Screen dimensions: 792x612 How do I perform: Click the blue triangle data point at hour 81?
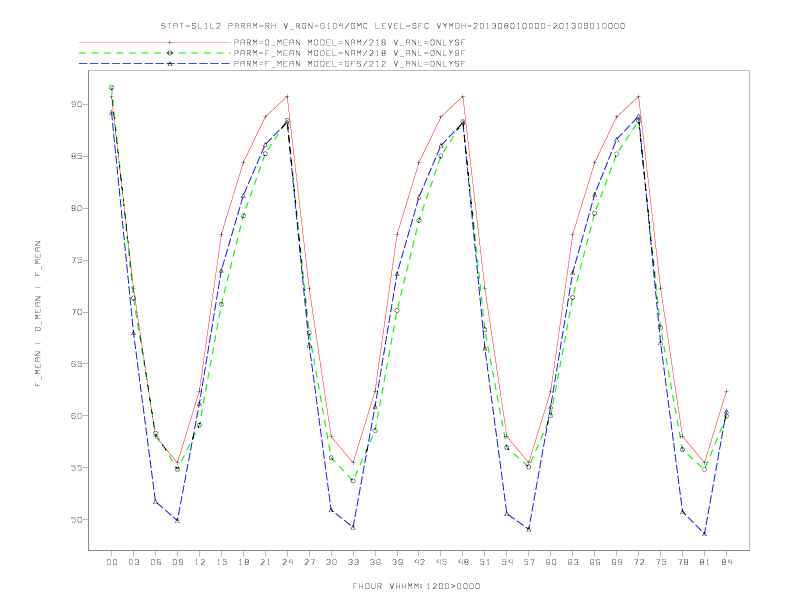coord(705,533)
